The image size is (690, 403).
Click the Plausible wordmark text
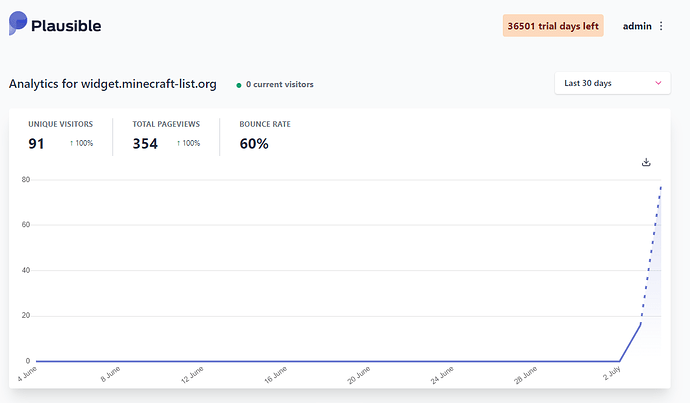66,26
